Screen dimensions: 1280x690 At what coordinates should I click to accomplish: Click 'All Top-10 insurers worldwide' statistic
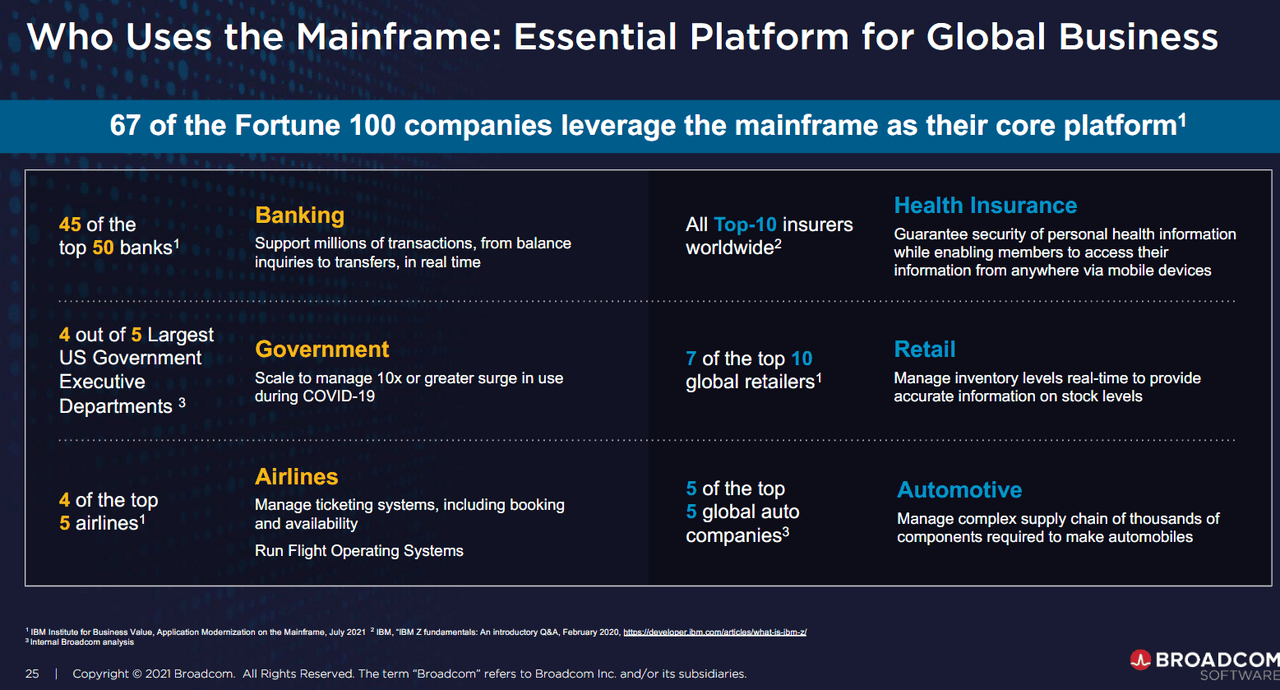click(x=769, y=236)
